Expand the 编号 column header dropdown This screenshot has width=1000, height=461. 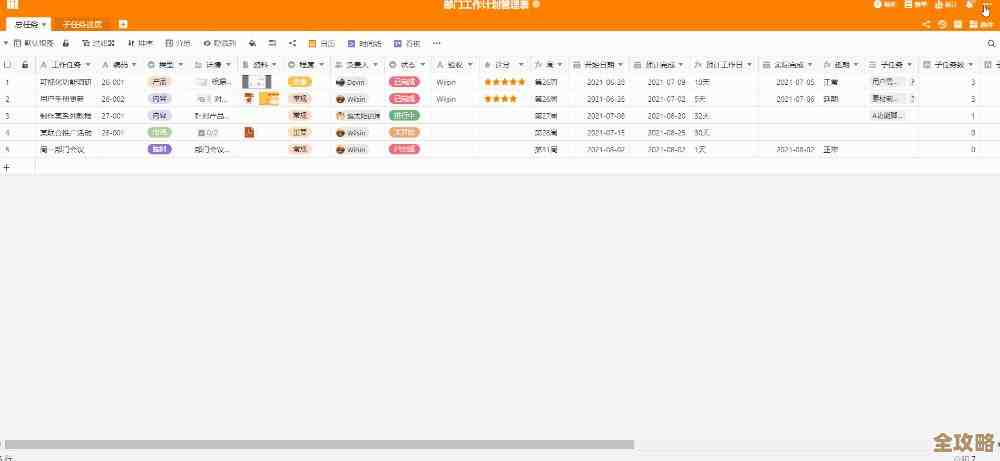pos(134,65)
